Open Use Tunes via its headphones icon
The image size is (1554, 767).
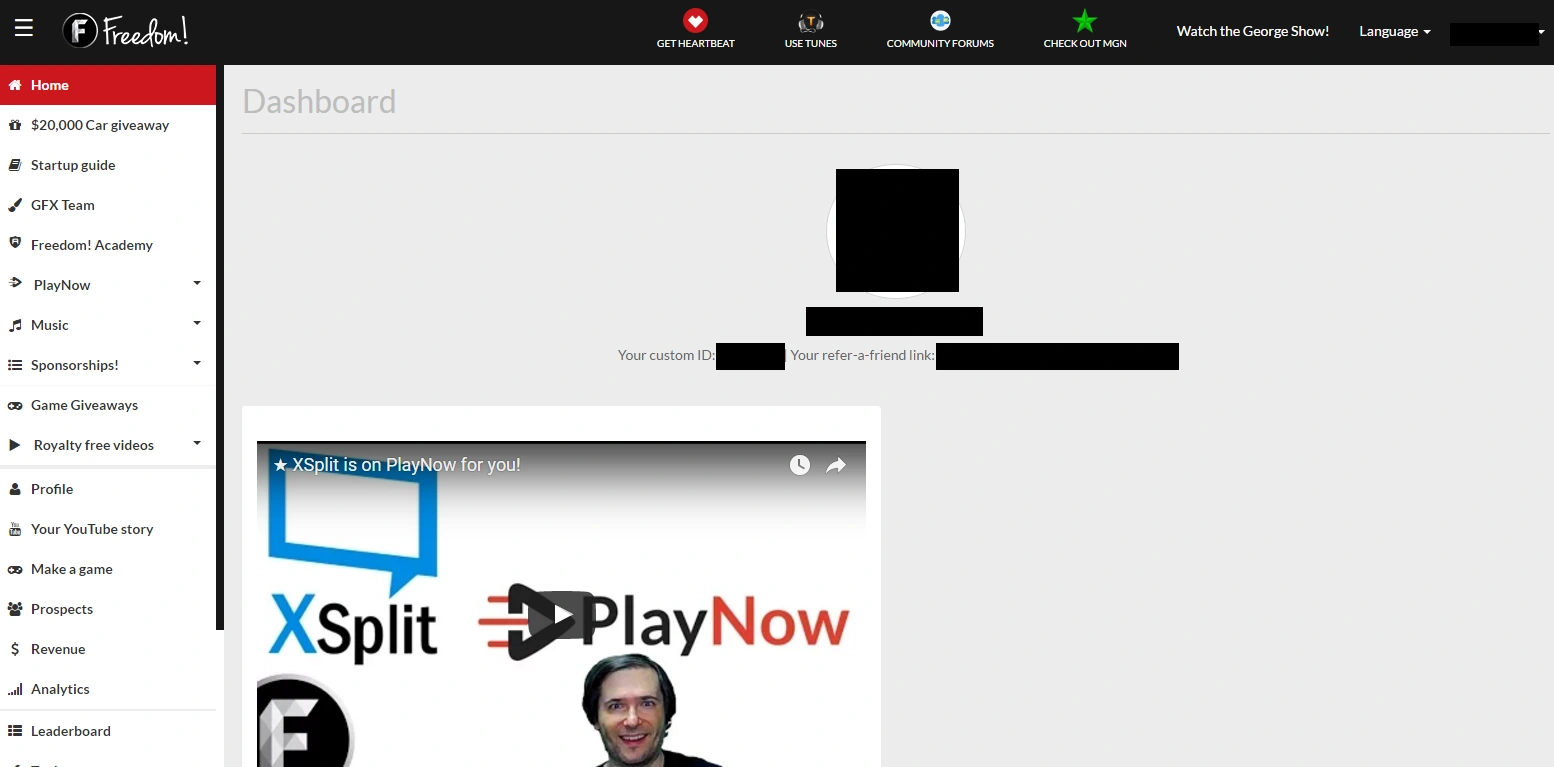(x=810, y=21)
